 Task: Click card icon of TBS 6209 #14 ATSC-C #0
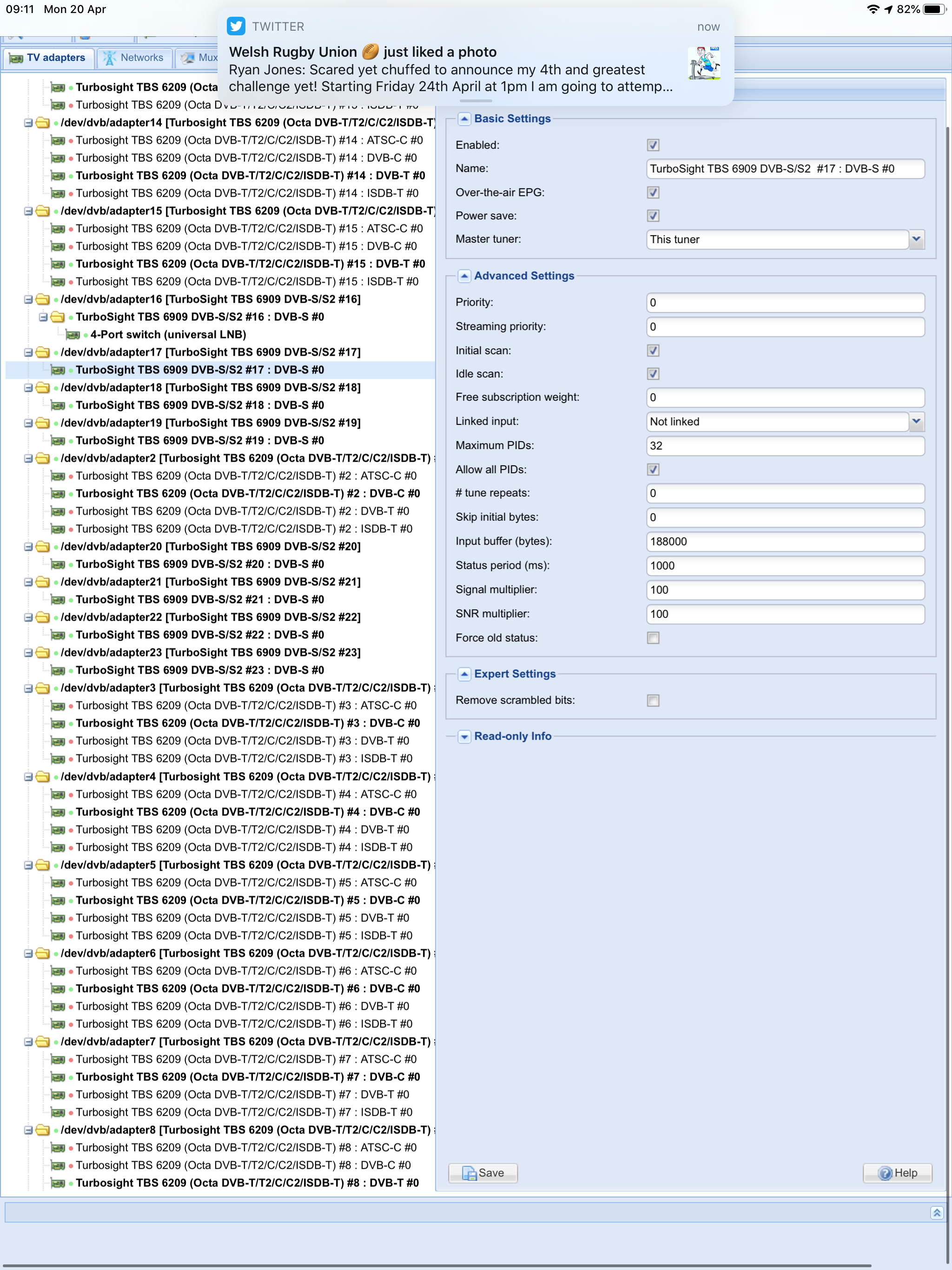(58, 140)
